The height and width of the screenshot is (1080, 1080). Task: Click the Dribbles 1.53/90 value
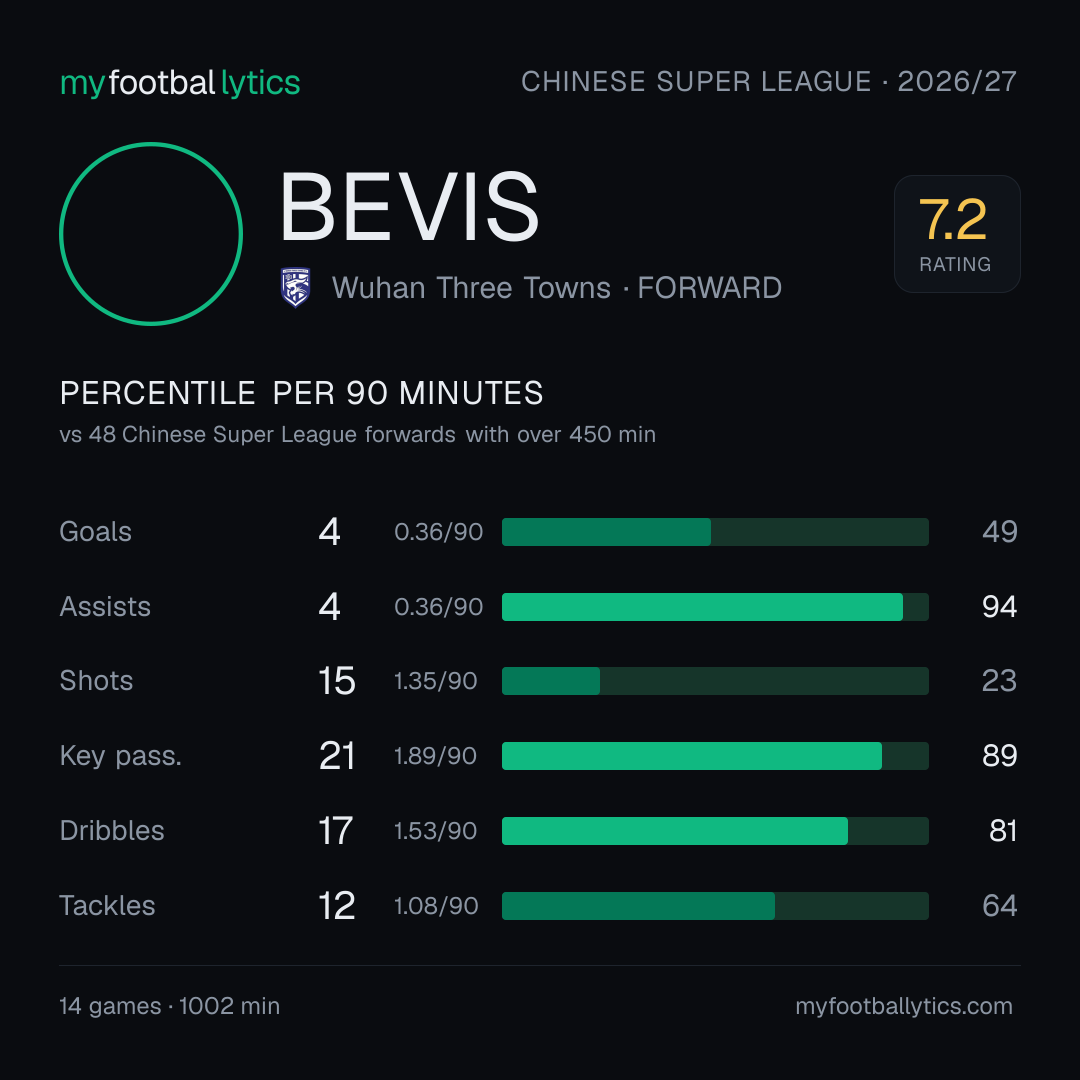pos(435,831)
